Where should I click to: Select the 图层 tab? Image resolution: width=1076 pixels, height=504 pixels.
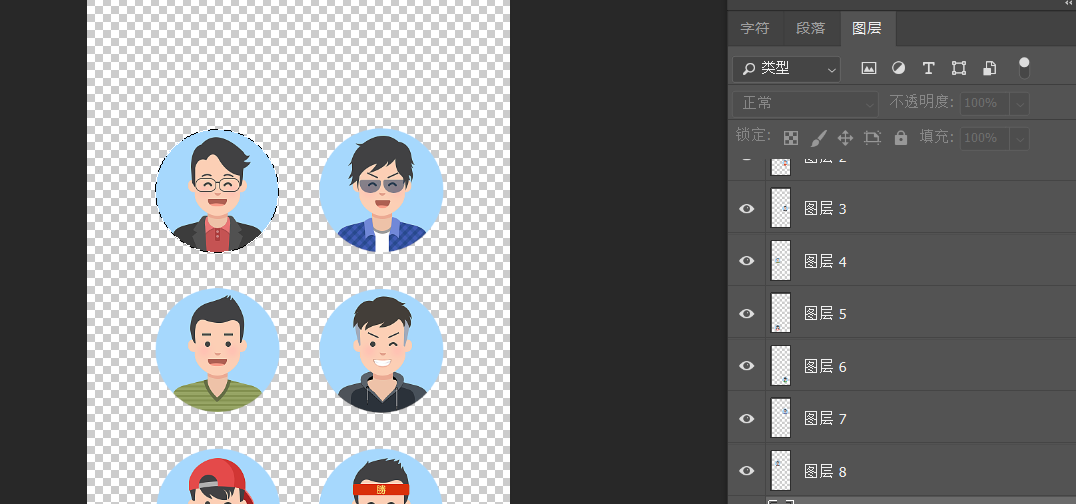[867, 29]
